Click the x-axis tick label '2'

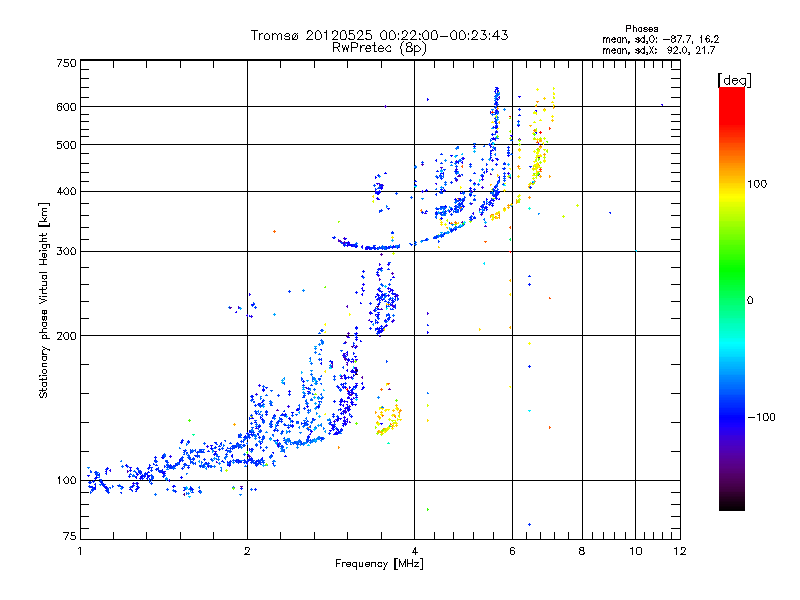click(247, 551)
